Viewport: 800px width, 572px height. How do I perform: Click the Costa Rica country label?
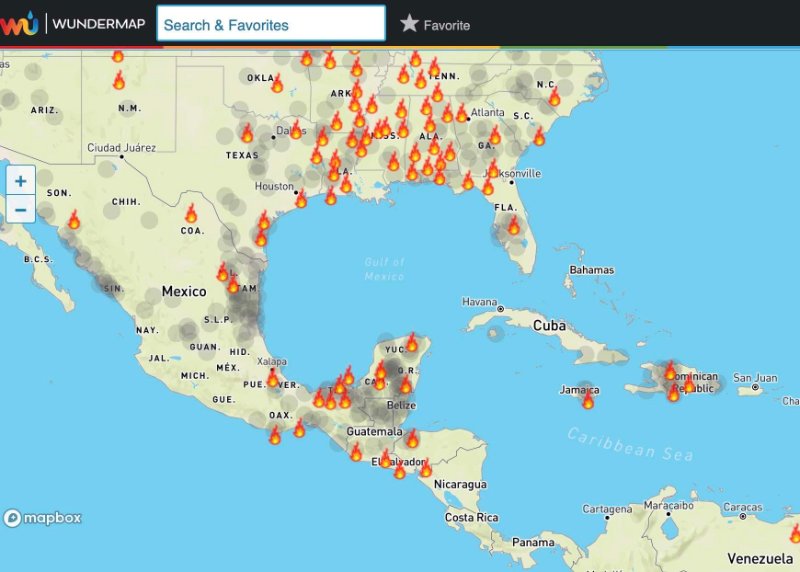pos(471,517)
